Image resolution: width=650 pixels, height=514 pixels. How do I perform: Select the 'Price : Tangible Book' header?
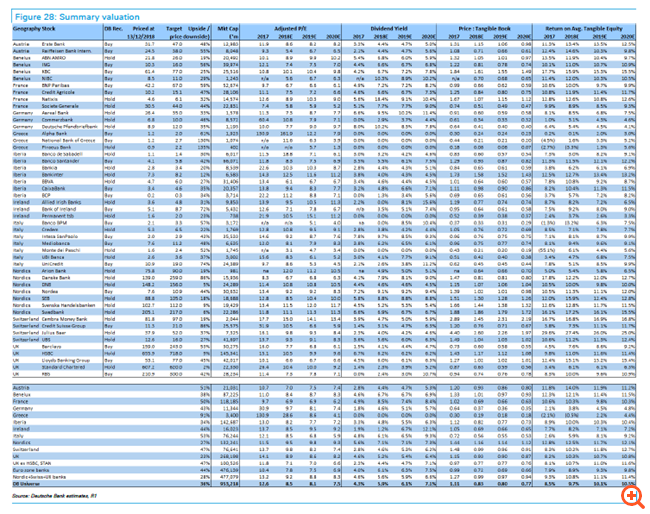click(x=484, y=29)
